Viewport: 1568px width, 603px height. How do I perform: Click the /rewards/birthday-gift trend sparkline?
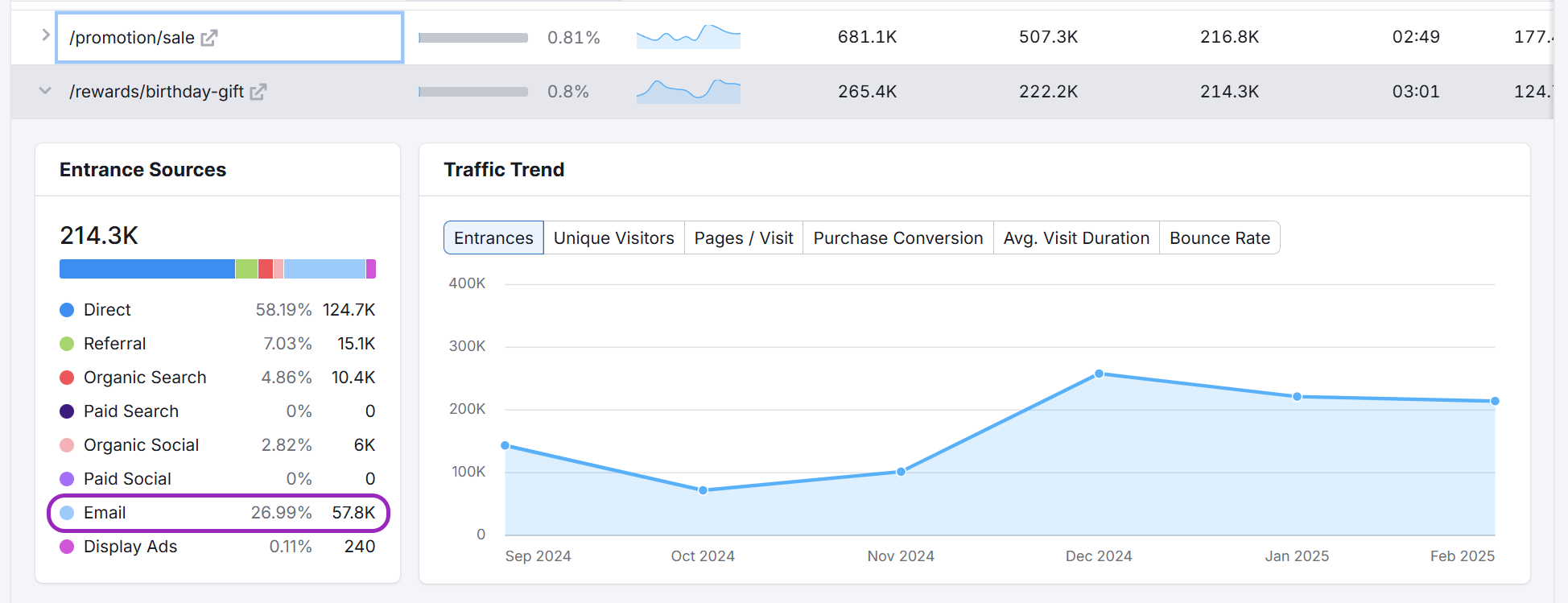688,92
